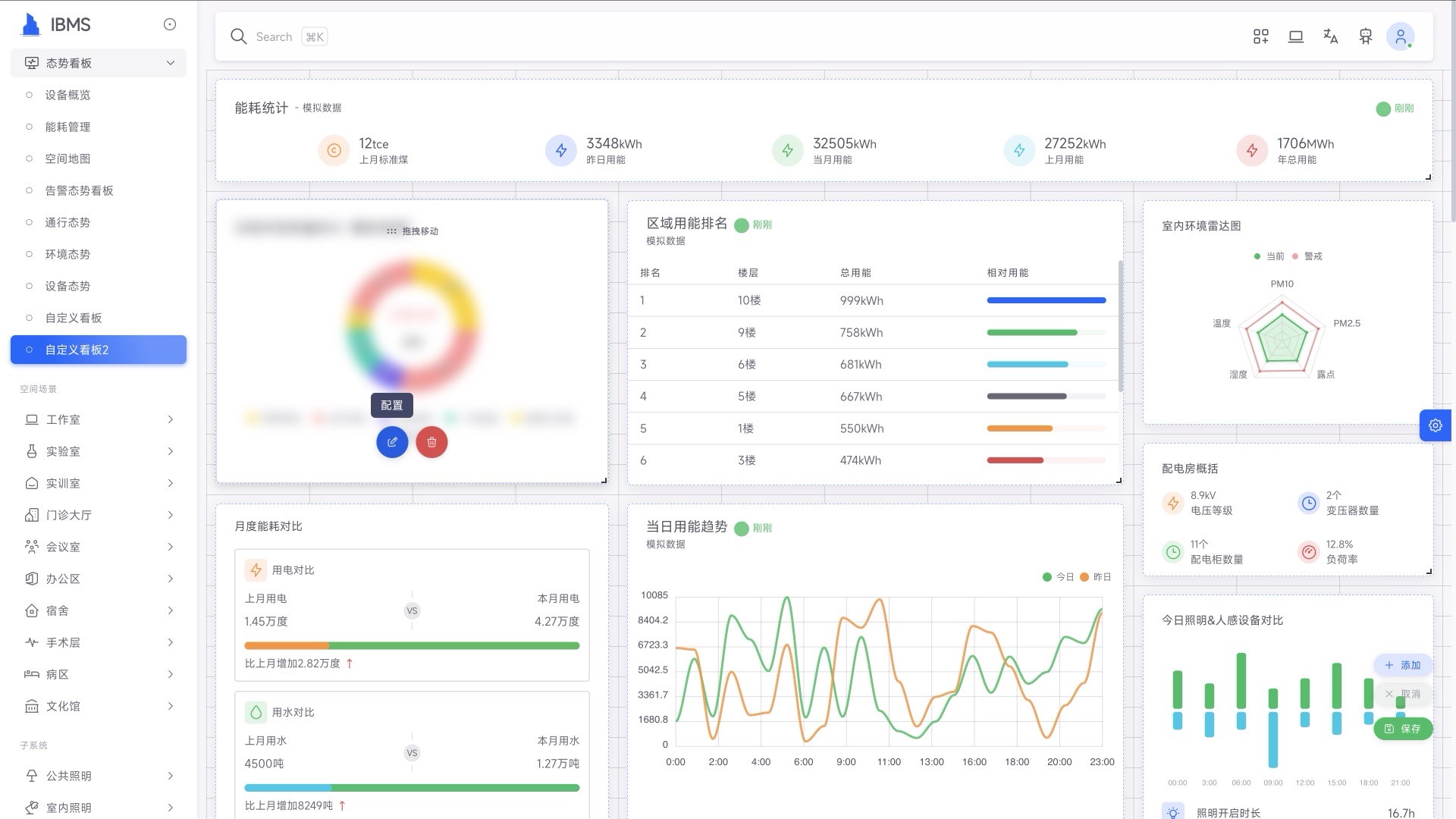Click the user avatar icon
This screenshot has width=1456, height=819.
[1400, 36]
